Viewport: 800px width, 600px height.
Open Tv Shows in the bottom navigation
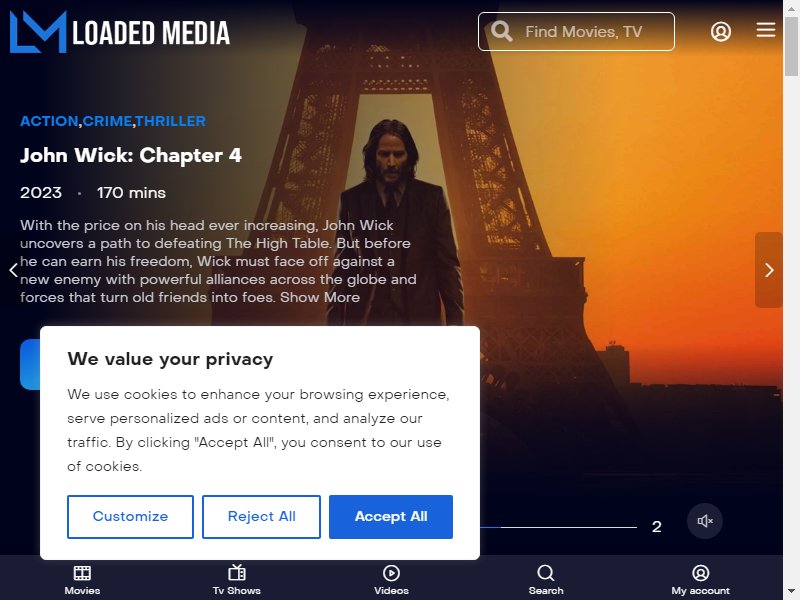(237, 580)
